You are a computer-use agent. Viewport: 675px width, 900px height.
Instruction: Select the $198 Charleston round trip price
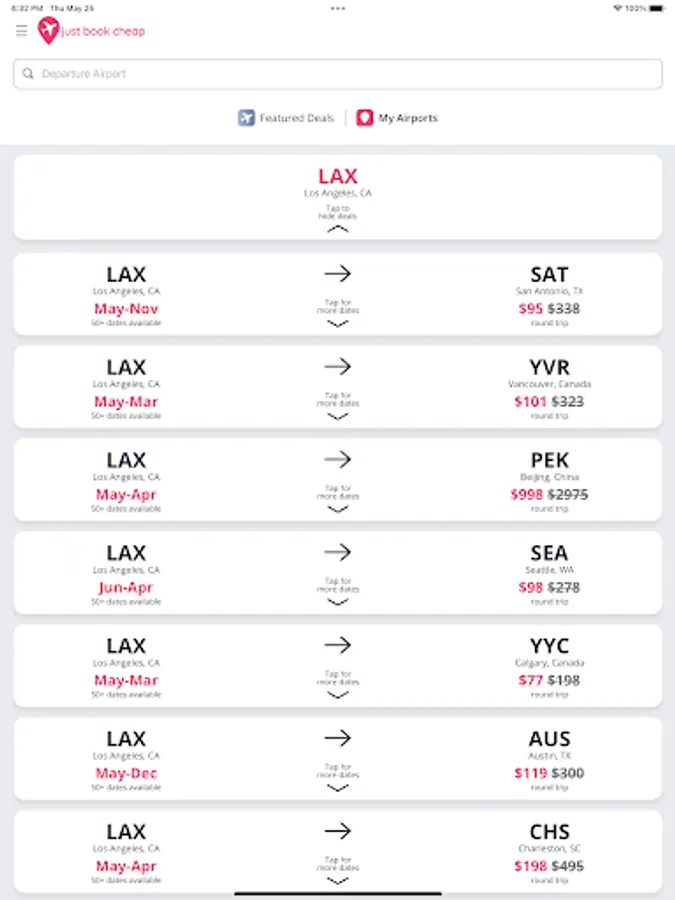[530, 866]
